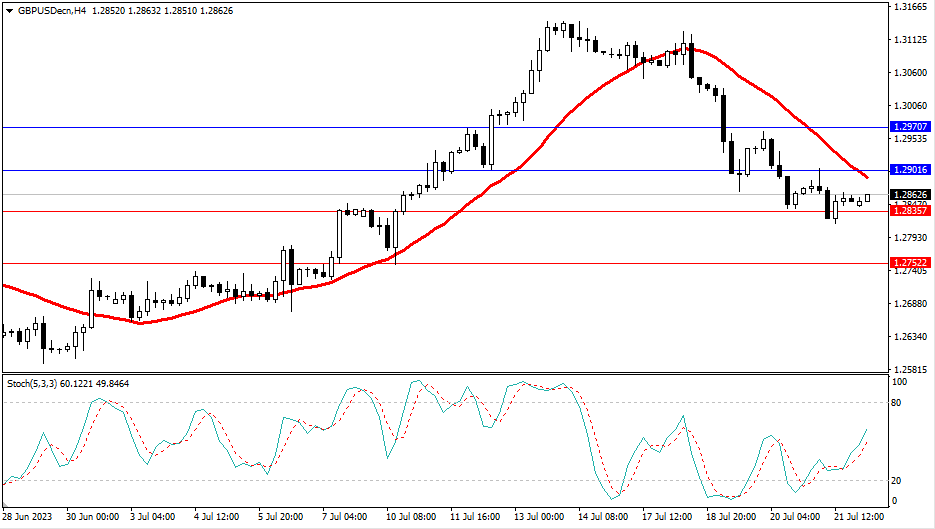
Task: Select the blue 1.29016 price label
Action: tap(909, 171)
